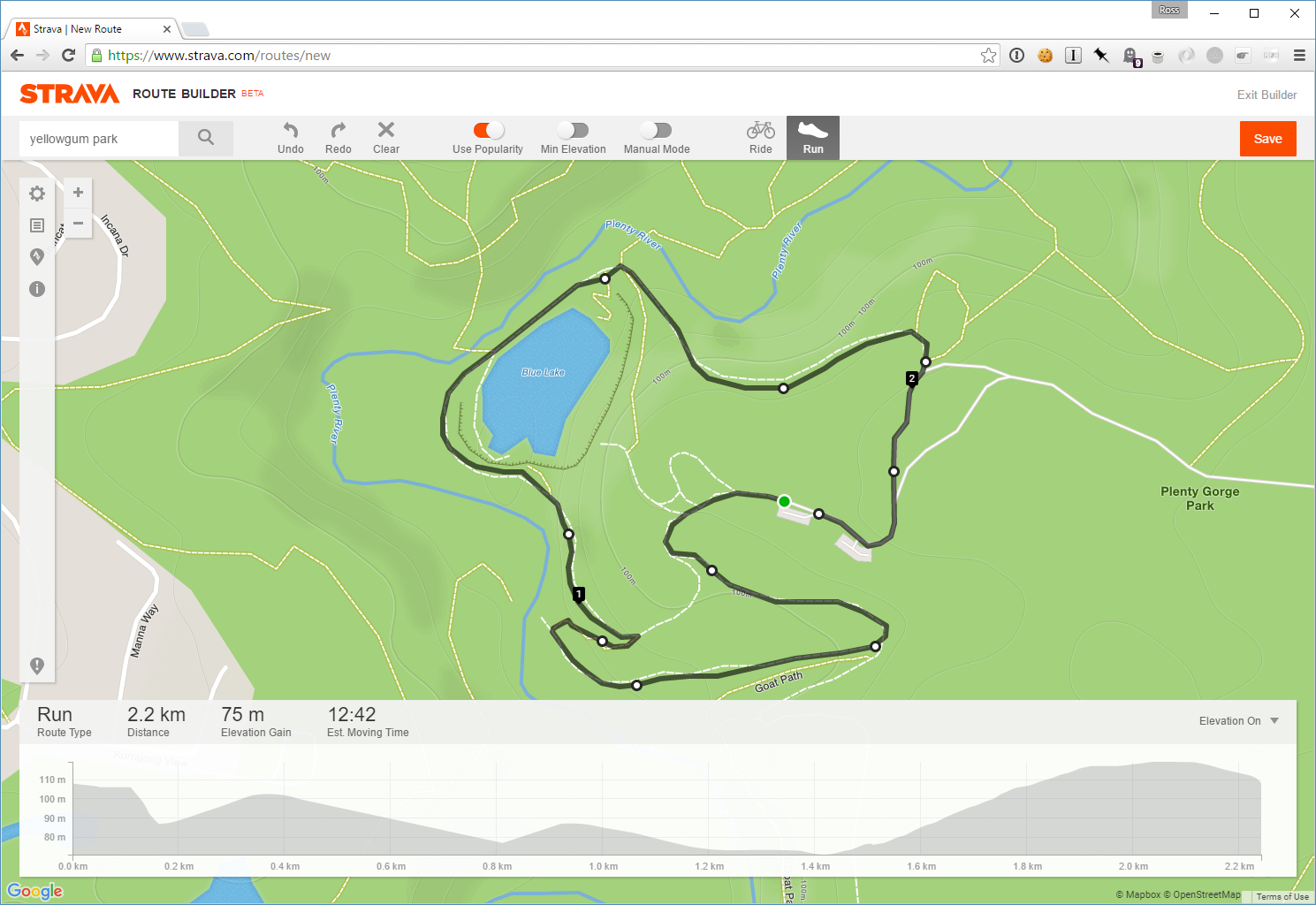The height and width of the screenshot is (905, 1316).
Task: Enable the Min Elevation toggle
Action: coord(572,130)
